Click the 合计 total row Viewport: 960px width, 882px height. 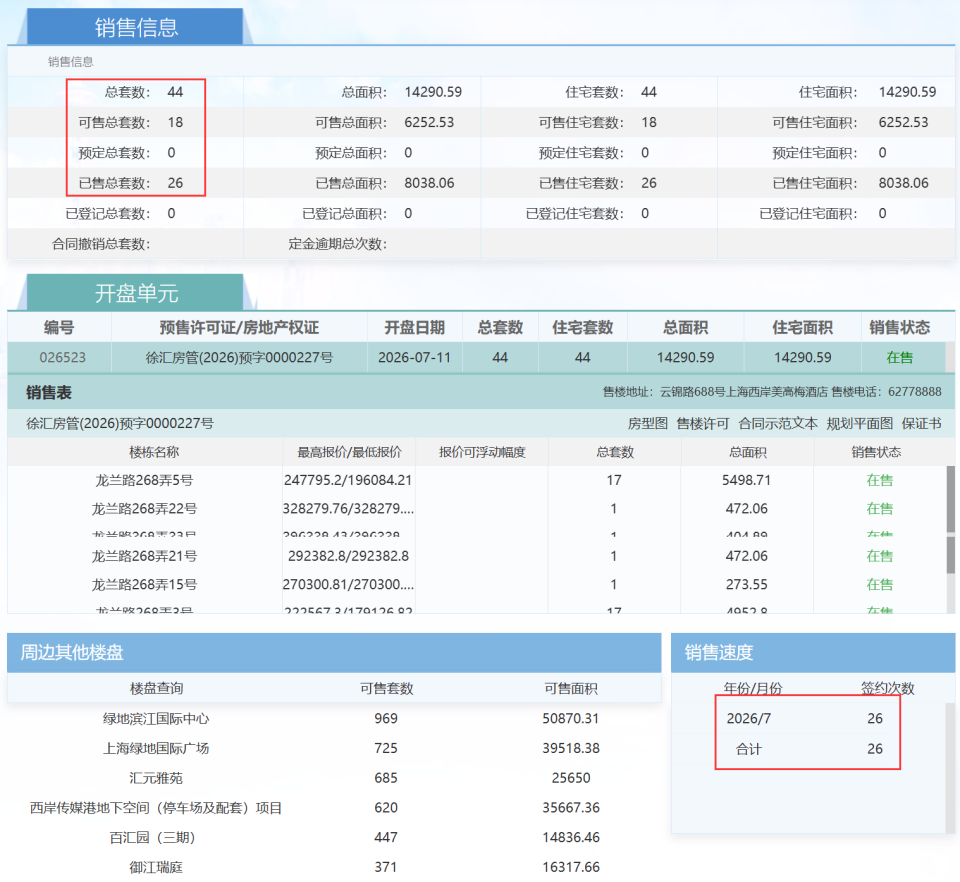[x=808, y=749]
